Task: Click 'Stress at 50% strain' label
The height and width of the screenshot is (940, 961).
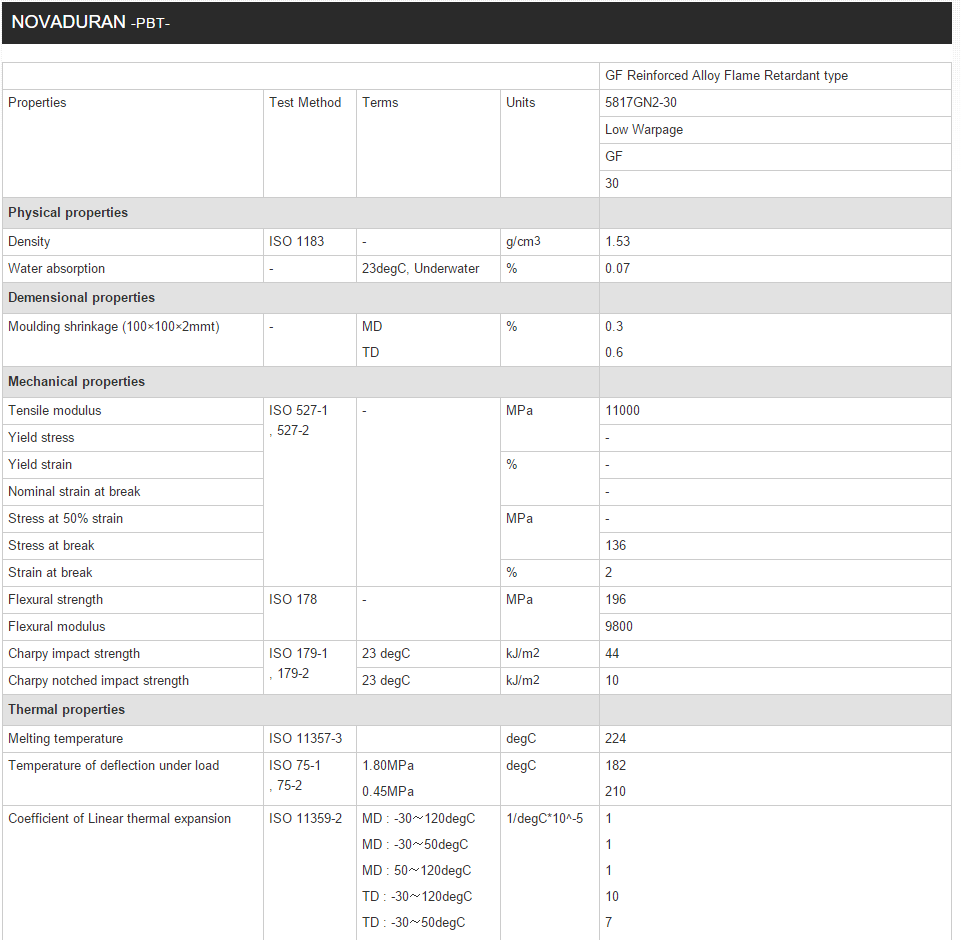Action: [x=65, y=518]
